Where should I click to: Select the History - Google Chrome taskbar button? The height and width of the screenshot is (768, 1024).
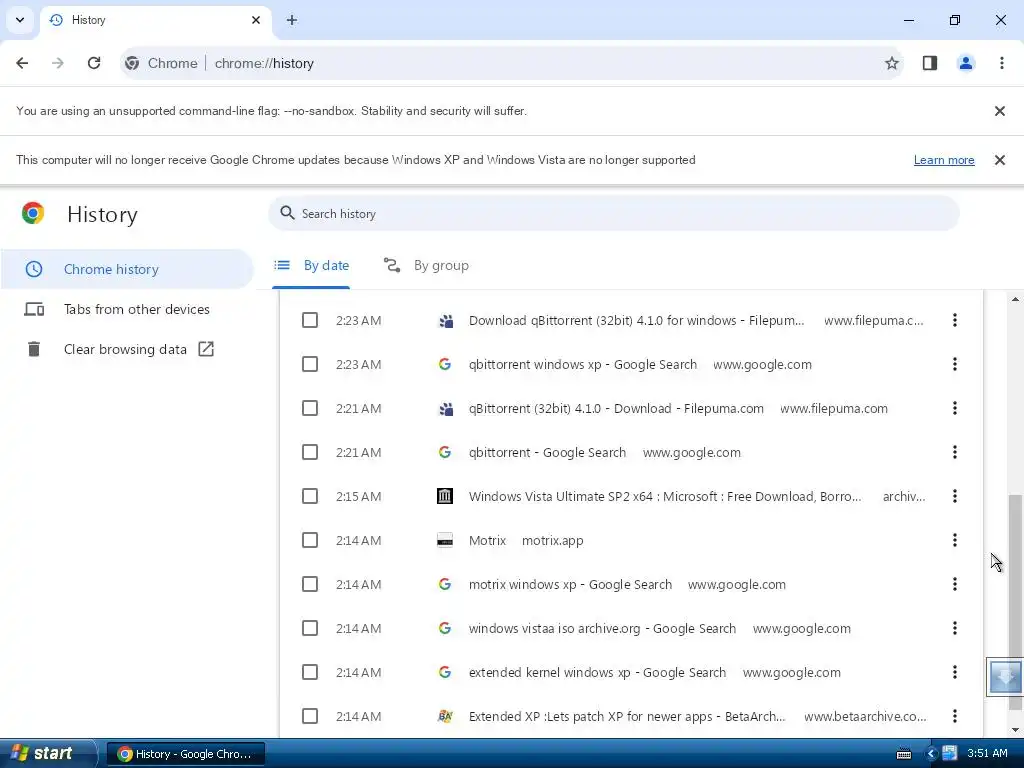pyautogui.click(x=186, y=754)
